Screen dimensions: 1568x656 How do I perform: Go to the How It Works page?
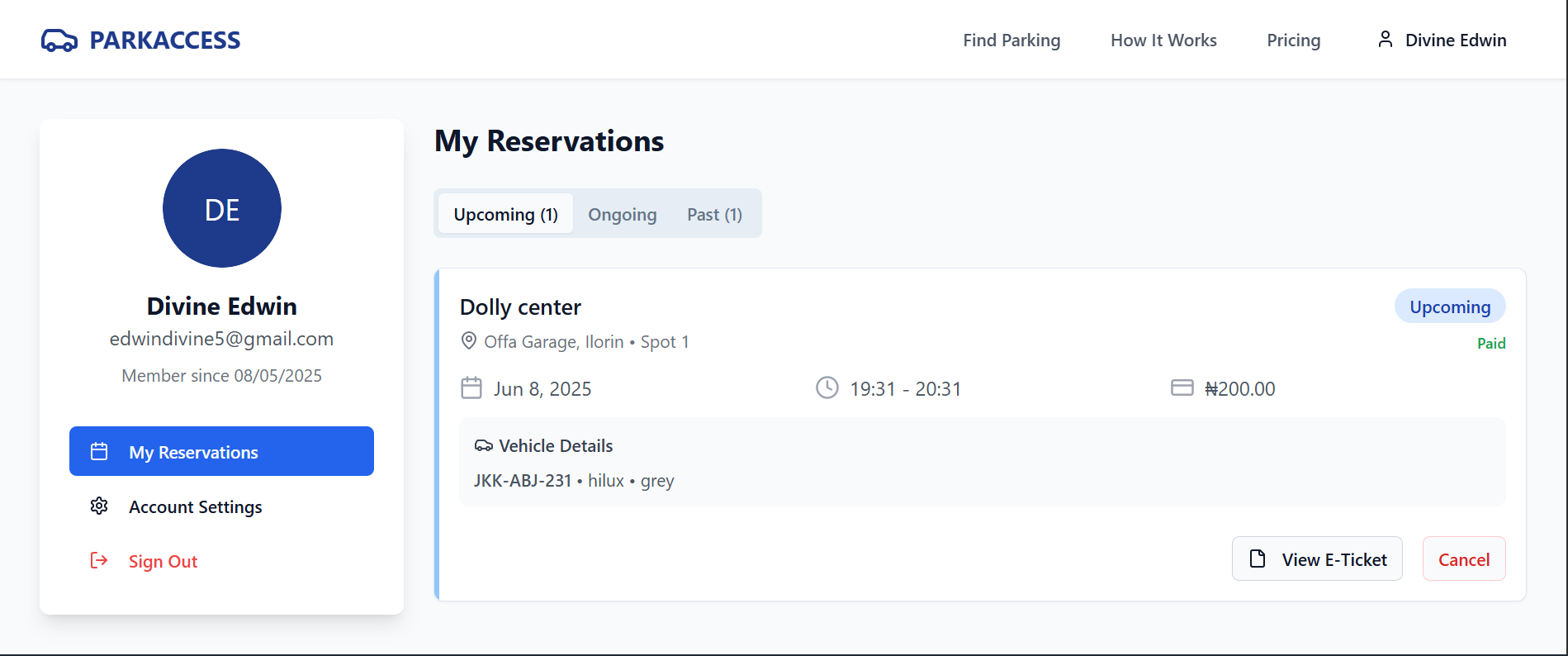(1163, 40)
